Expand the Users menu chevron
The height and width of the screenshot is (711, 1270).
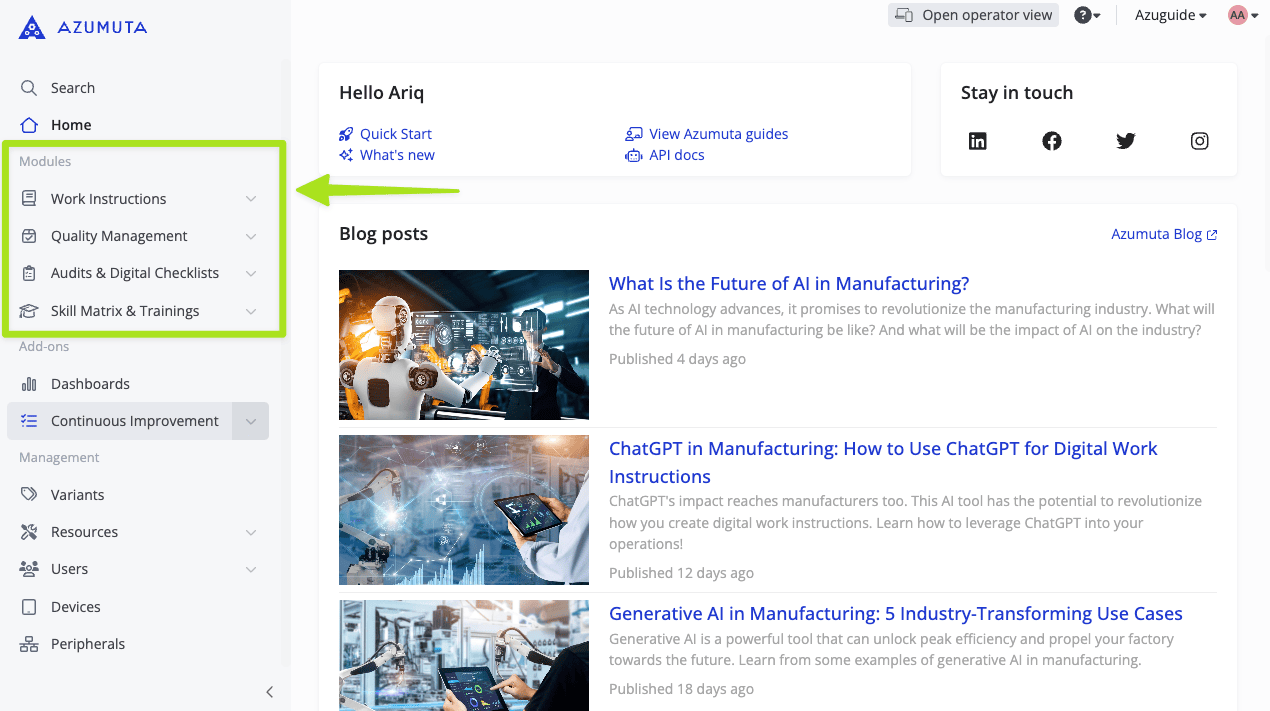pyautogui.click(x=251, y=569)
